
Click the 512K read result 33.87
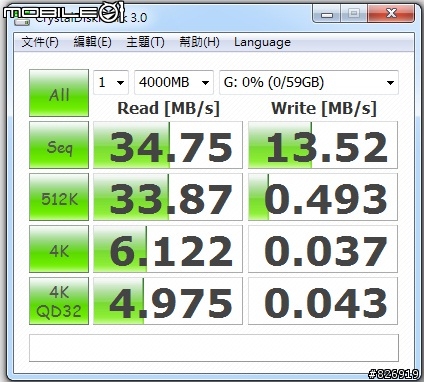coord(168,197)
